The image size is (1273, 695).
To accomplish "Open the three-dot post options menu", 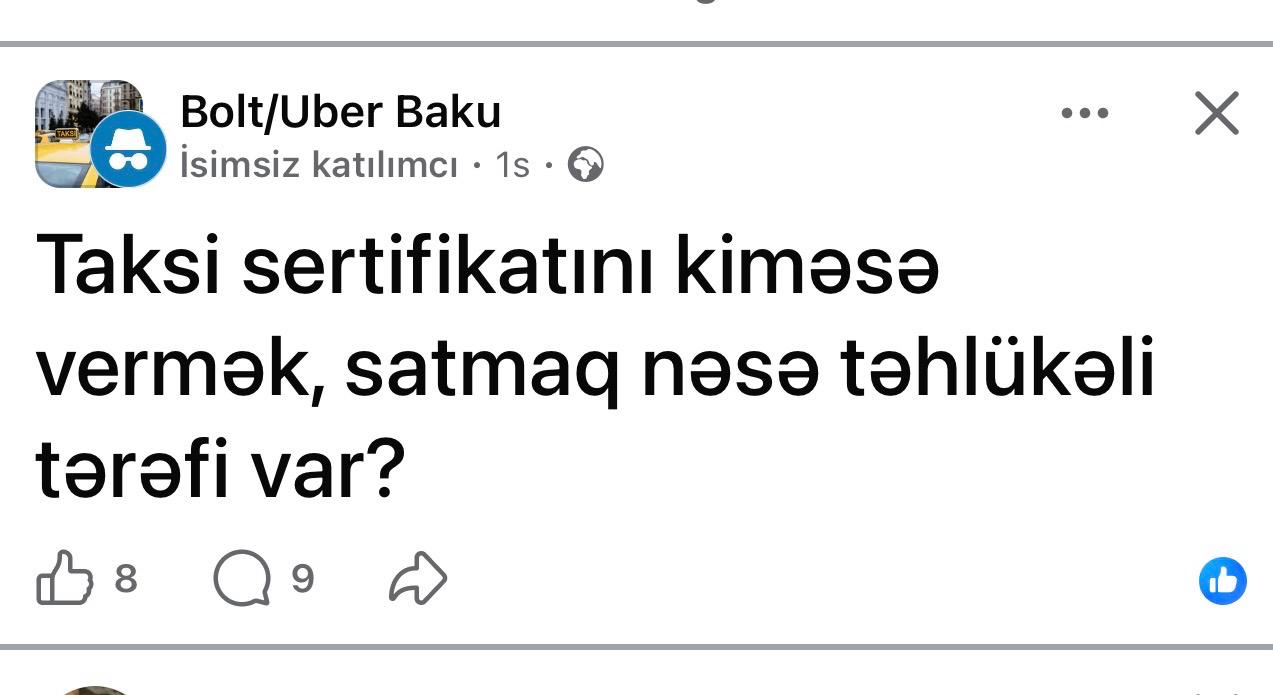I will click(x=1085, y=113).
